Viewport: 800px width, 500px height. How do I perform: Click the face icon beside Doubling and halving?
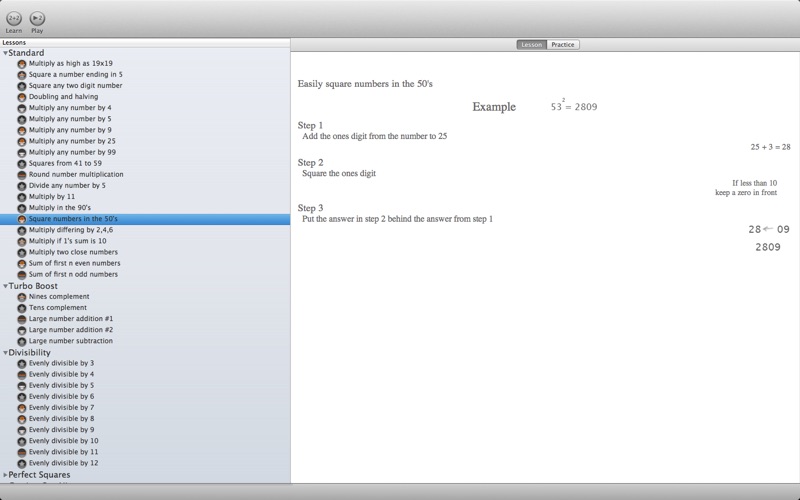pyautogui.click(x=21, y=97)
